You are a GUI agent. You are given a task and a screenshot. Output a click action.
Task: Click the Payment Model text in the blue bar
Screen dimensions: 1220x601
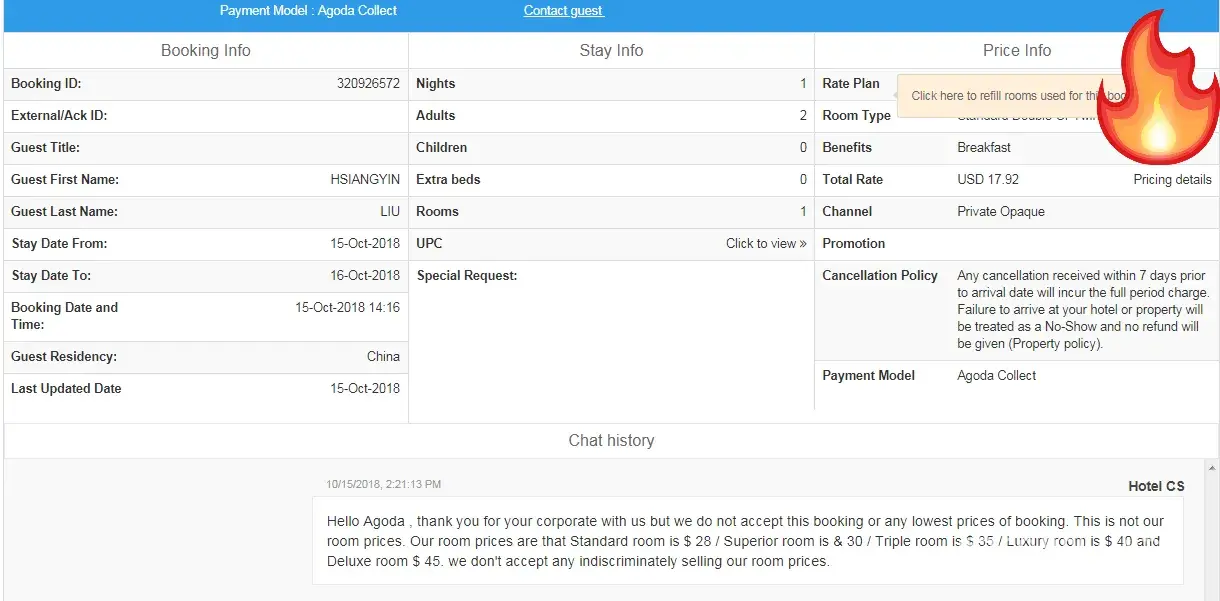click(x=308, y=11)
